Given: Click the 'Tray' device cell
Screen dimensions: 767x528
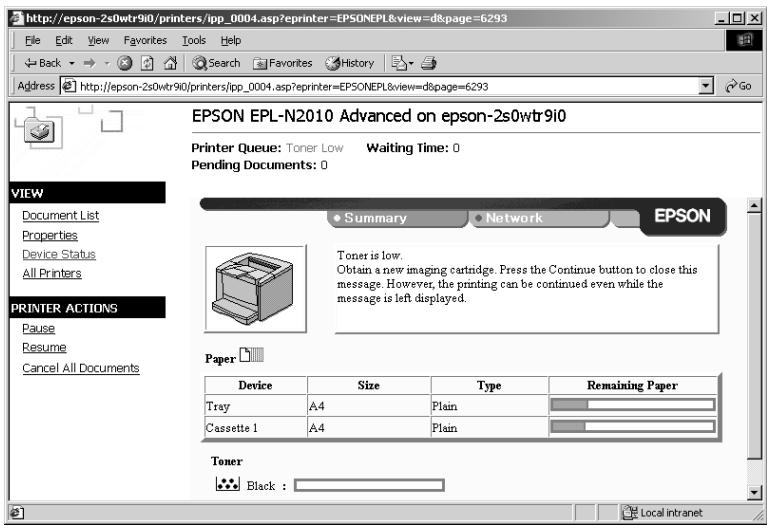Looking at the screenshot, I should (255, 406).
